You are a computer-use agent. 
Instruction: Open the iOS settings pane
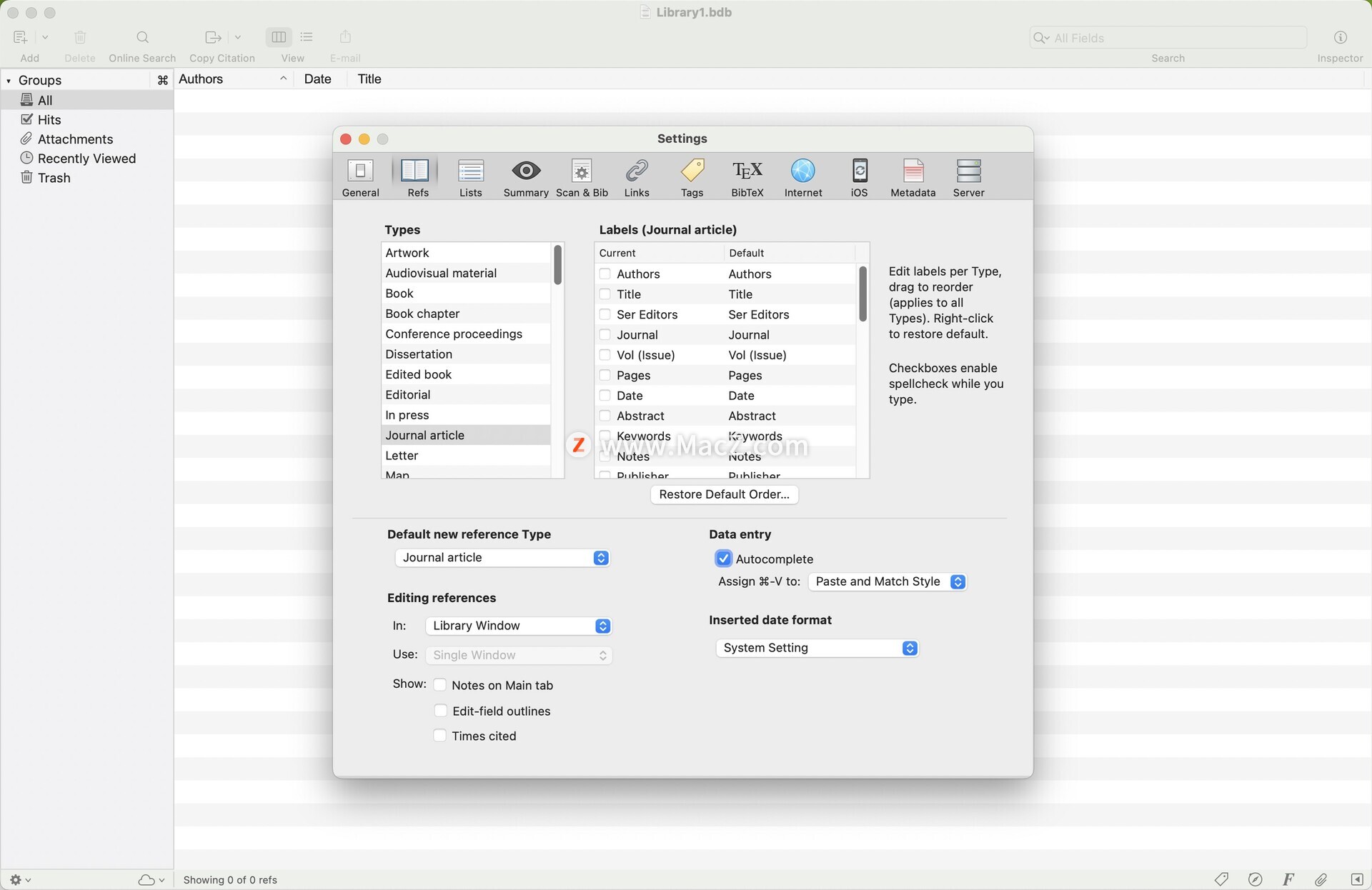859,177
